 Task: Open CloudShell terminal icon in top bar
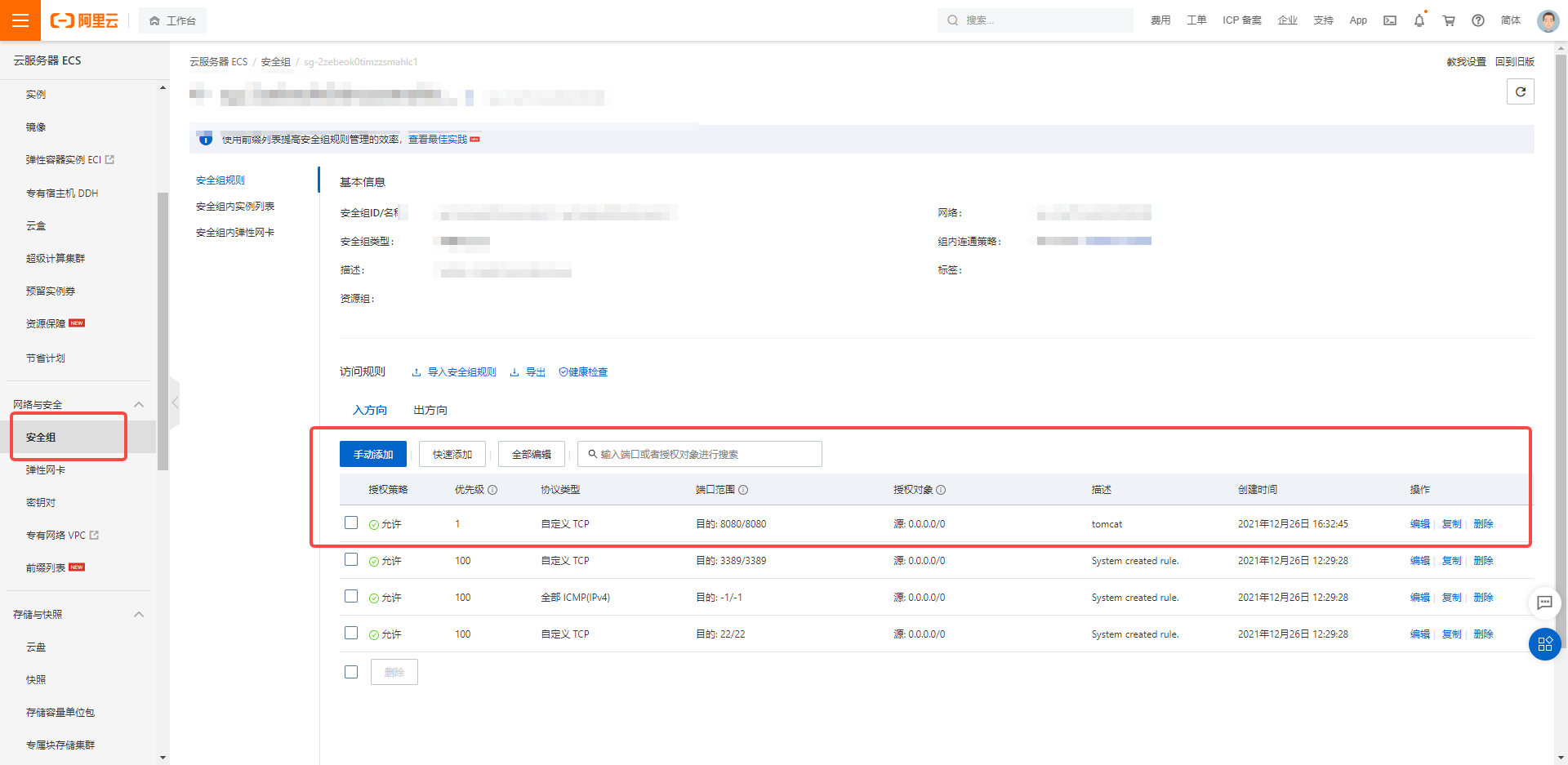1389,20
